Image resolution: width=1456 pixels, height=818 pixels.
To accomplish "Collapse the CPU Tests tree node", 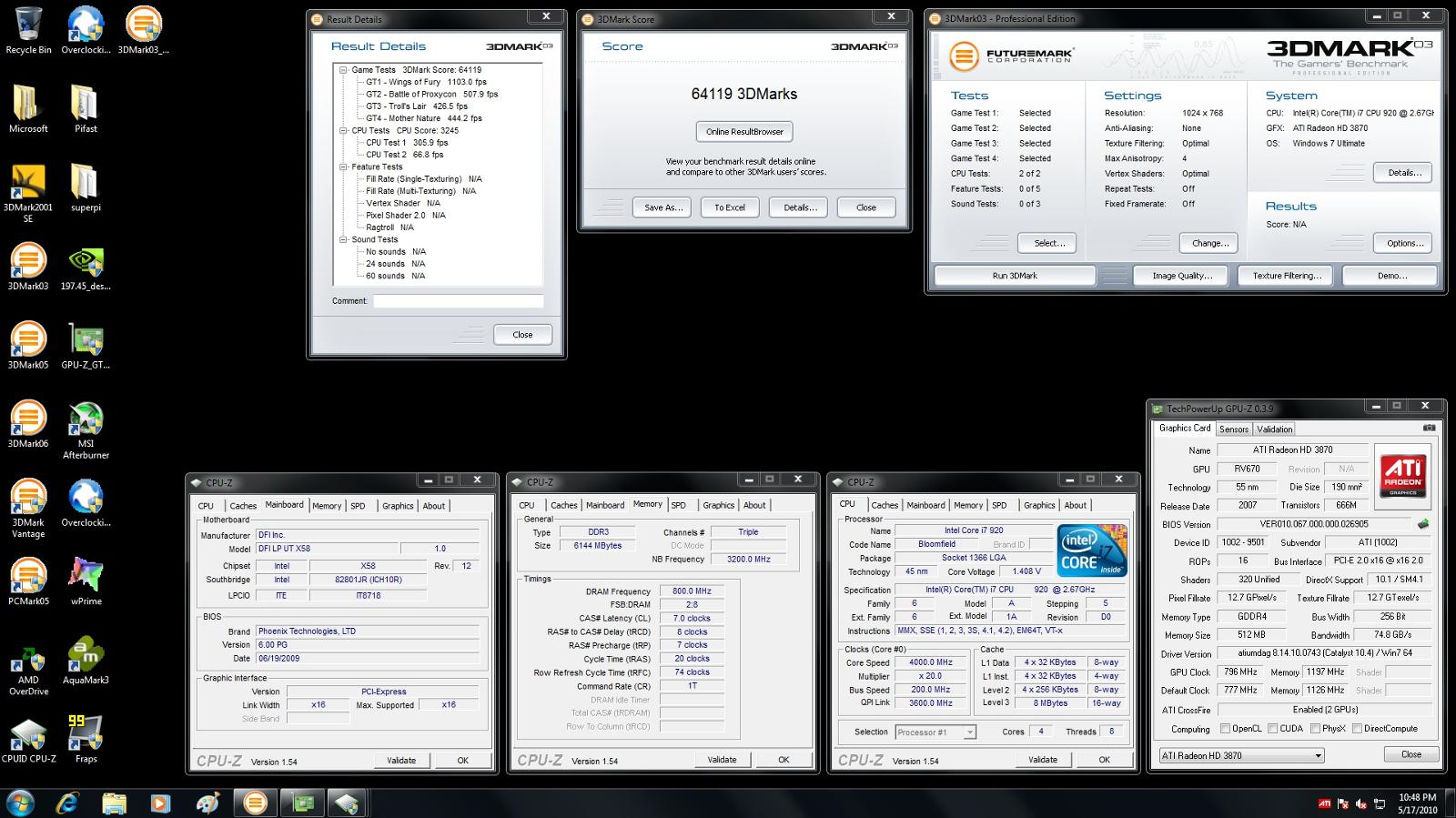I will pyautogui.click(x=343, y=130).
